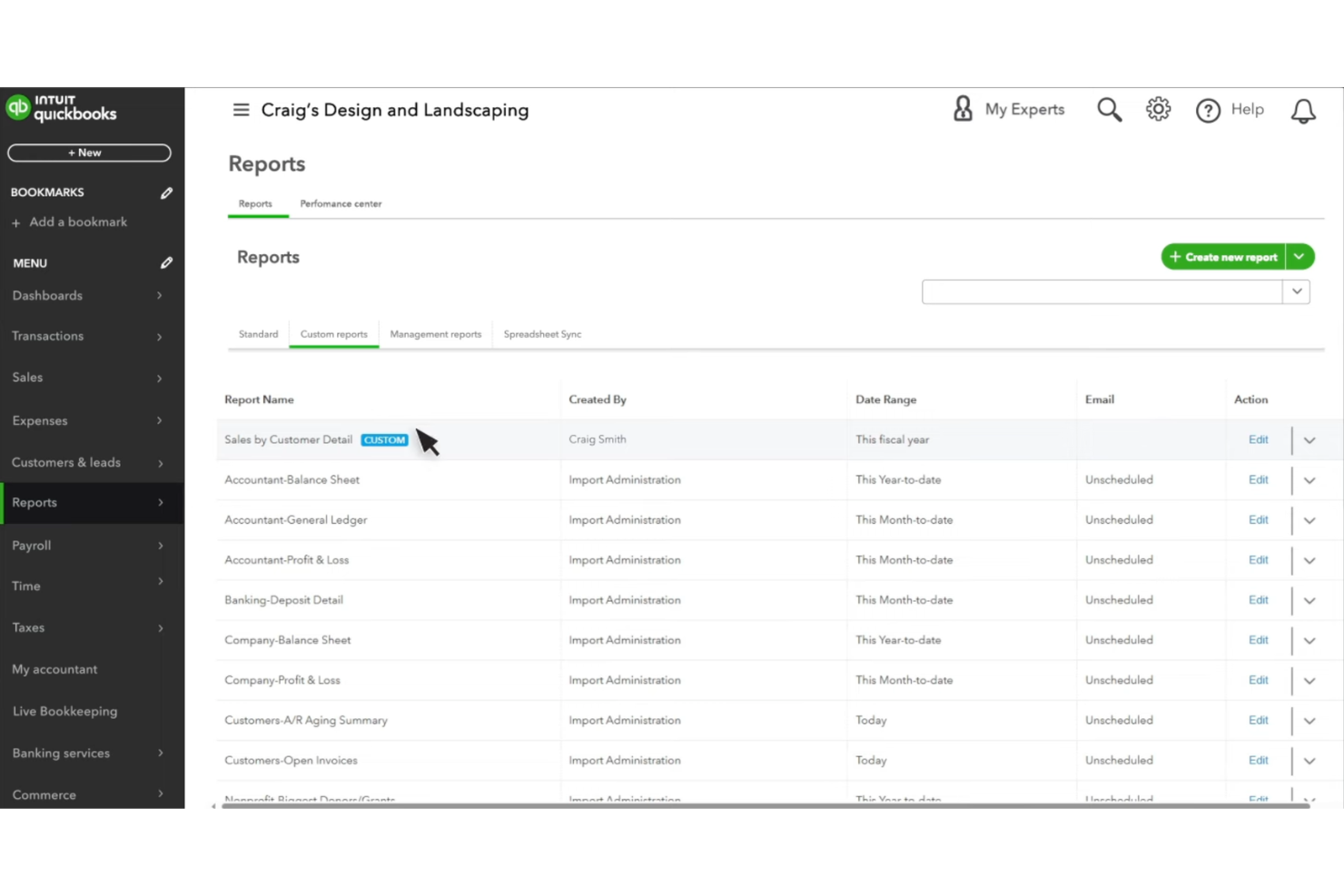This screenshot has height=896, width=1344.
Task: Edit the Accountant-Balance Sheet report
Action: 1258,479
